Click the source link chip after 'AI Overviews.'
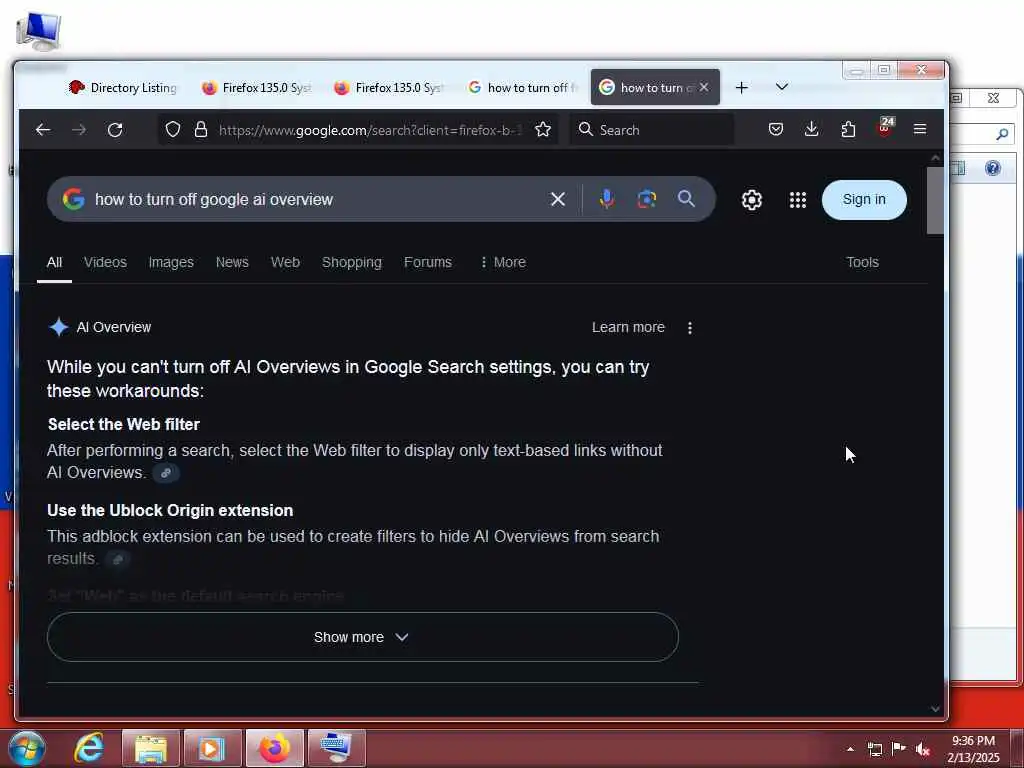The image size is (1024, 768). coord(166,473)
